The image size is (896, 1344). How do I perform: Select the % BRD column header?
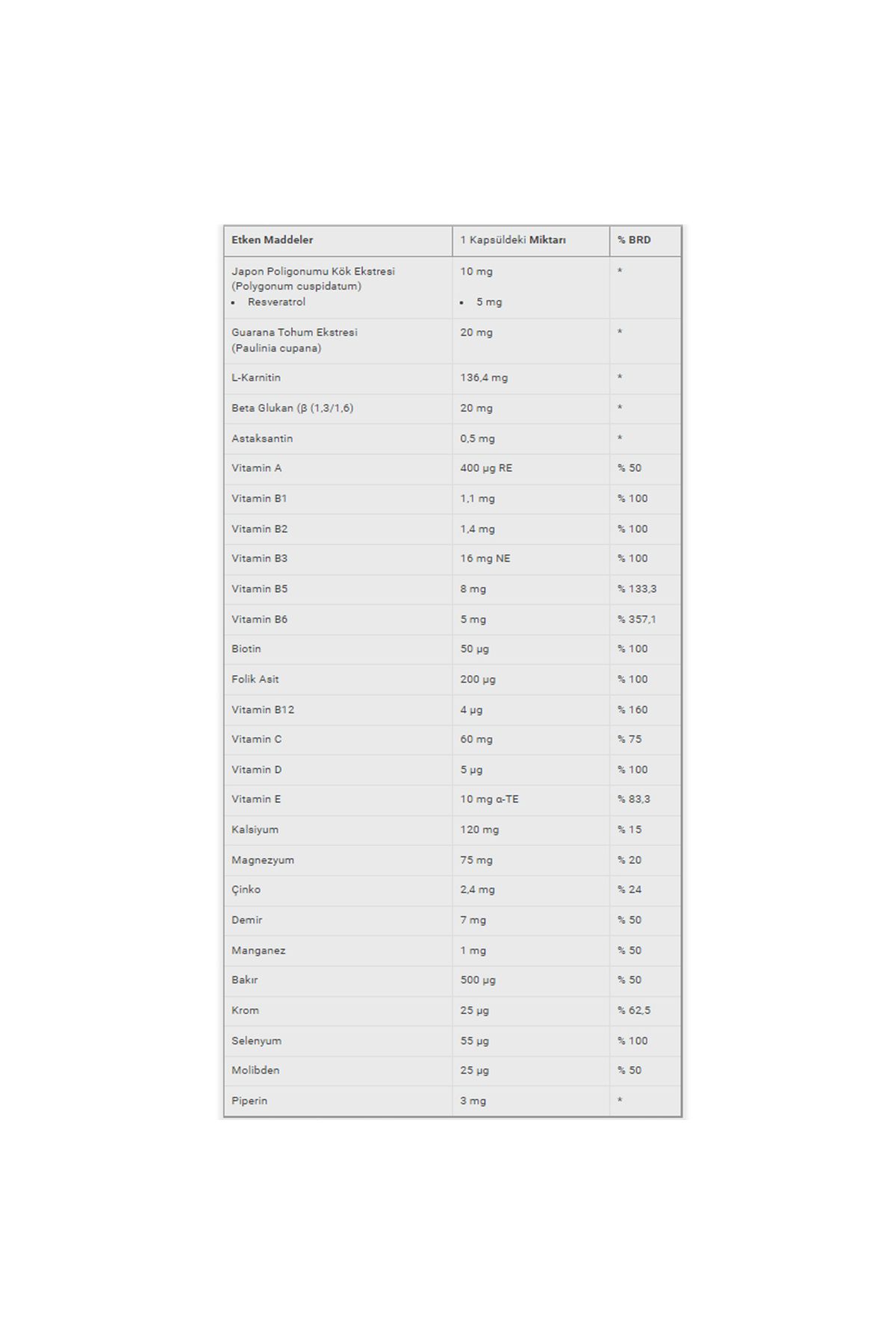(634, 240)
